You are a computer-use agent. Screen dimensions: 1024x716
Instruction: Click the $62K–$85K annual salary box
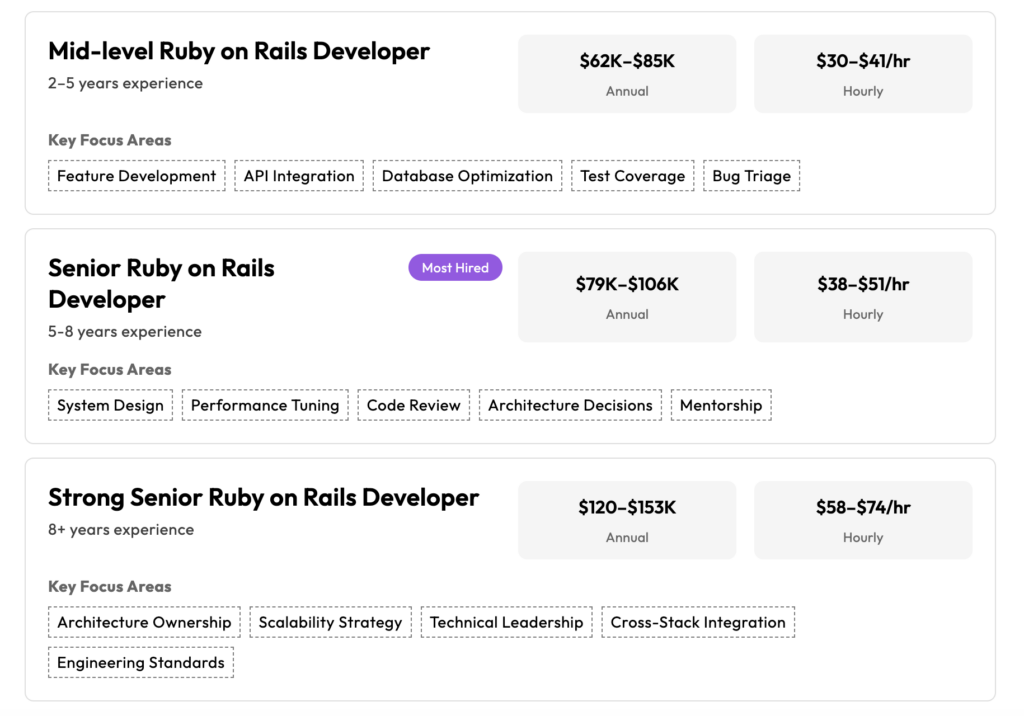(627, 74)
